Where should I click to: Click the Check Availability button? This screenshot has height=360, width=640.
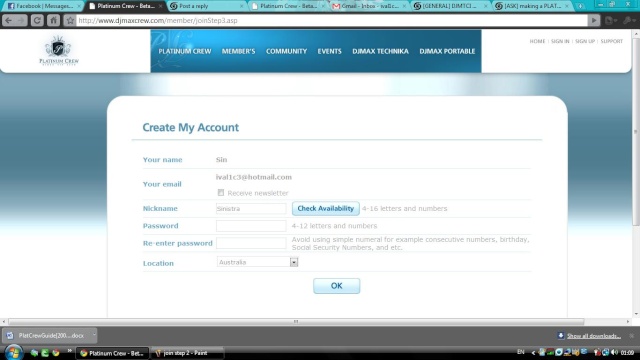[x=326, y=208]
